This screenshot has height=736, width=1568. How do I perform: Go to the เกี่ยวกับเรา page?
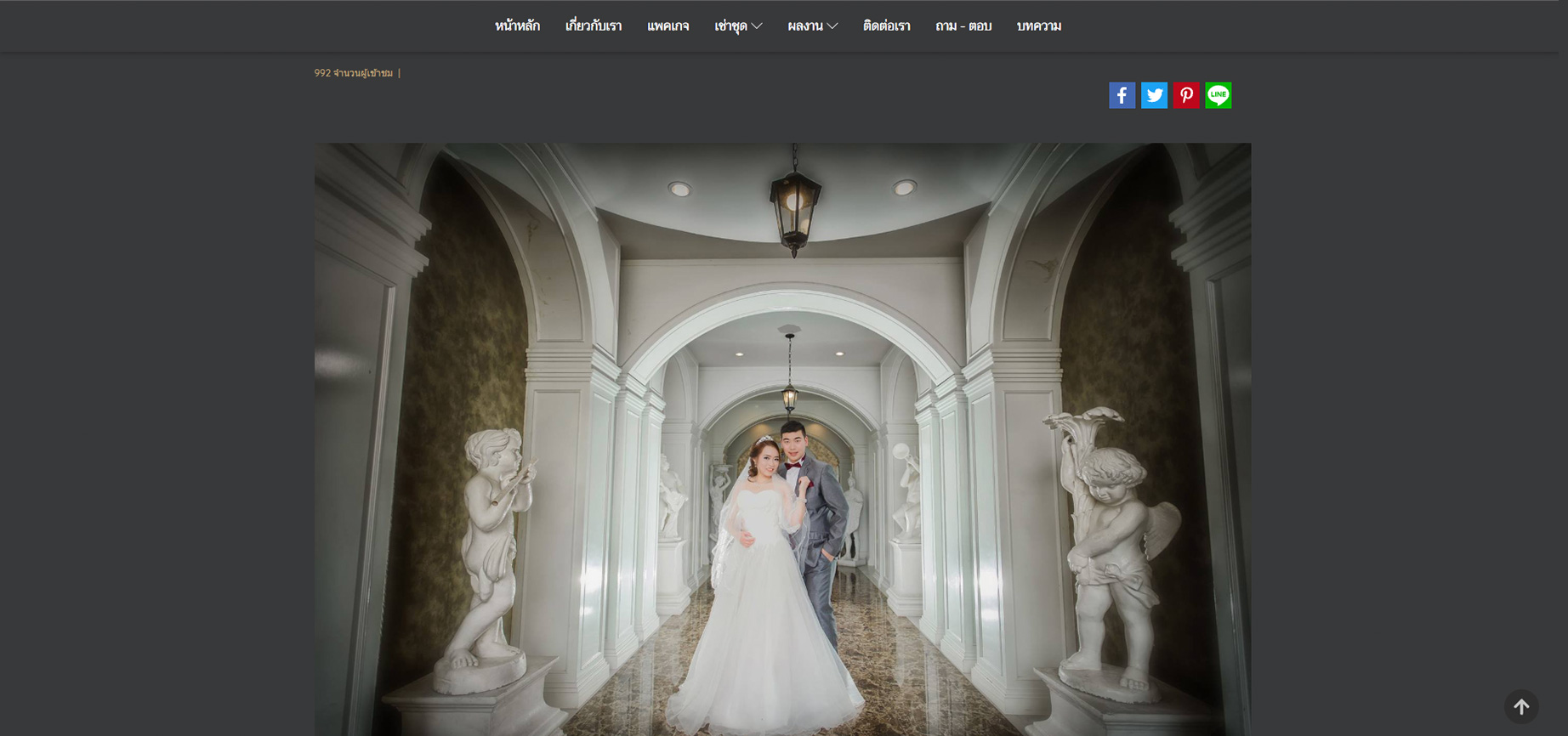(x=594, y=26)
